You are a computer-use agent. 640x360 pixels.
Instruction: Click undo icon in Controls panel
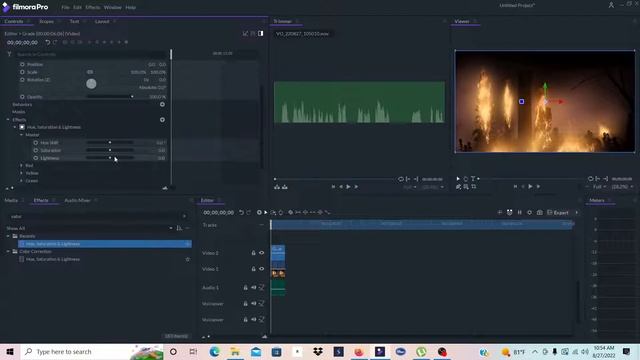pyautogui.click(x=48, y=42)
